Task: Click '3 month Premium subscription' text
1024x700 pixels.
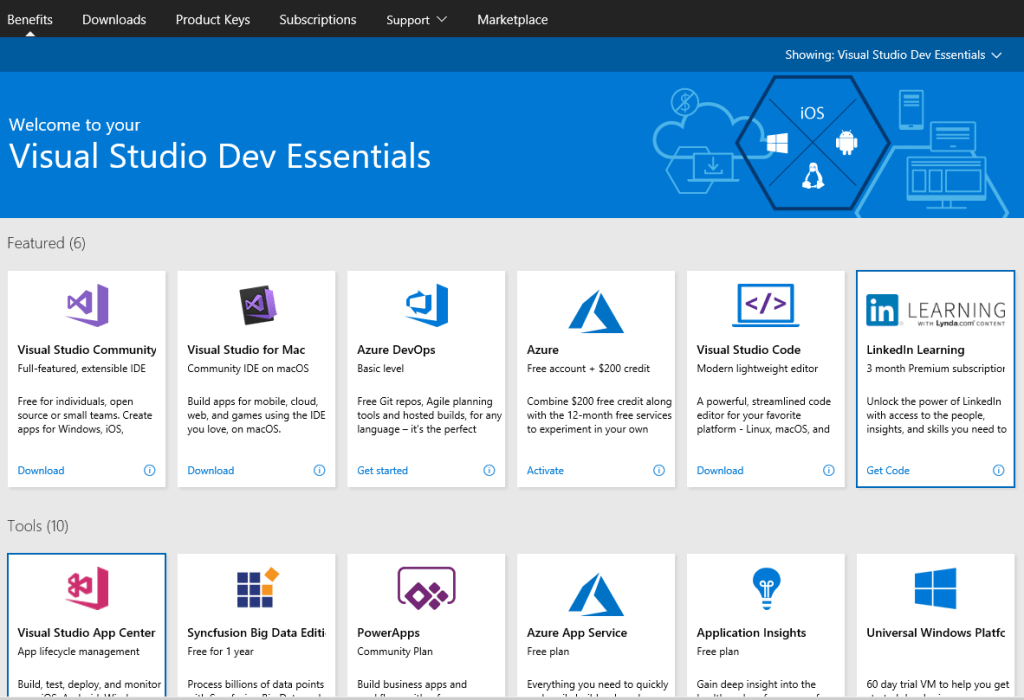Action: (x=935, y=369)
